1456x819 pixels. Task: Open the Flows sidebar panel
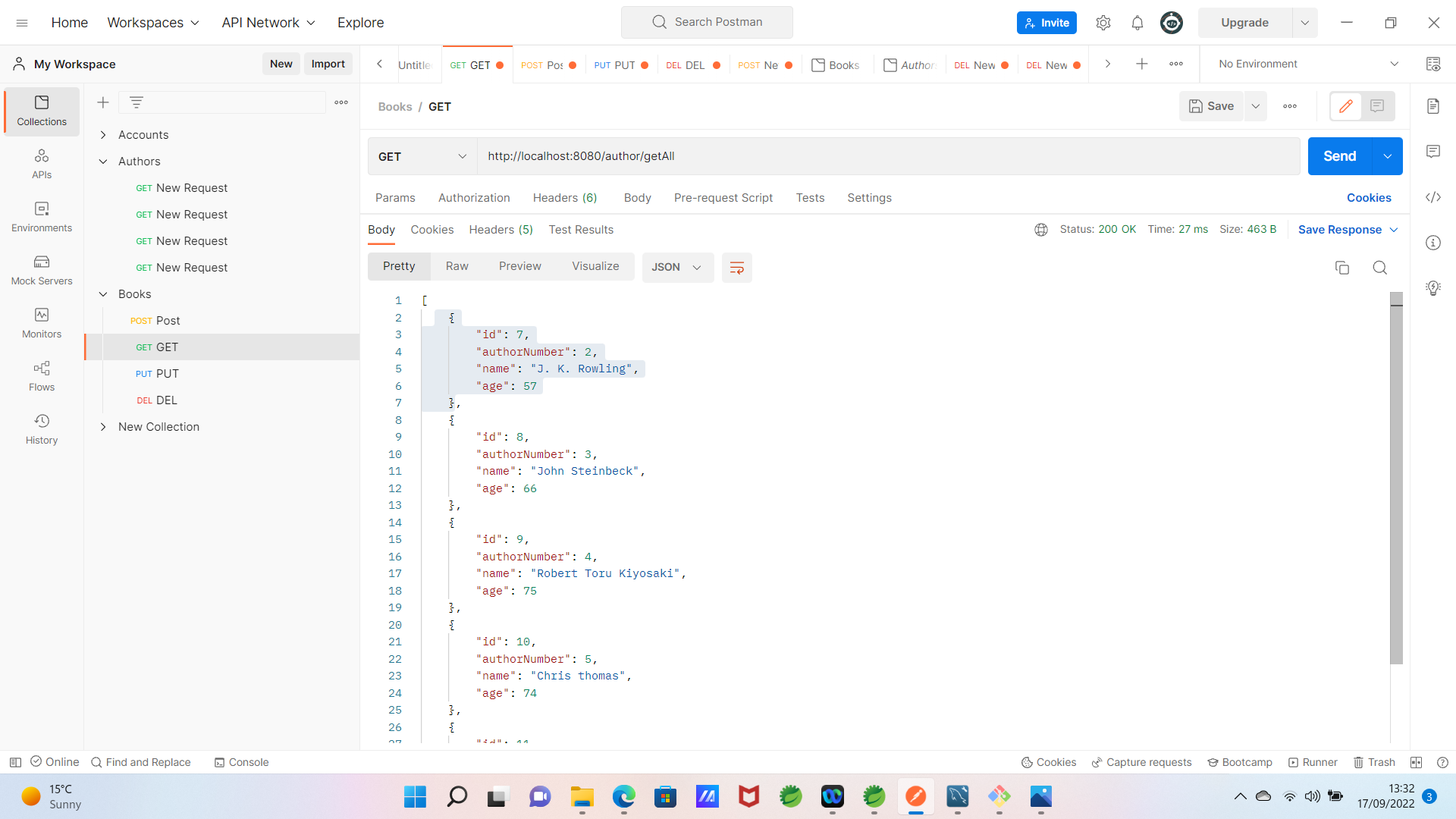[x=42, y=377]
